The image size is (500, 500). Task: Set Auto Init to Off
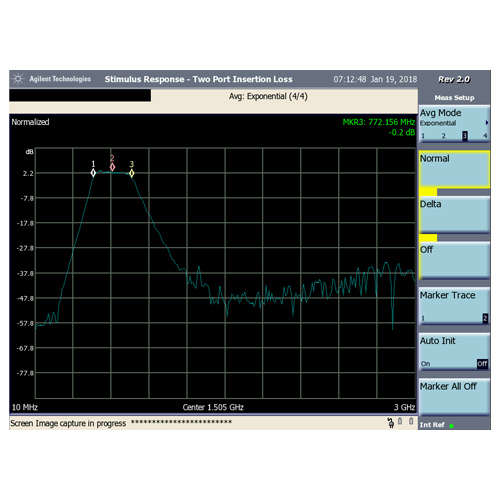(x=482, y=363)
